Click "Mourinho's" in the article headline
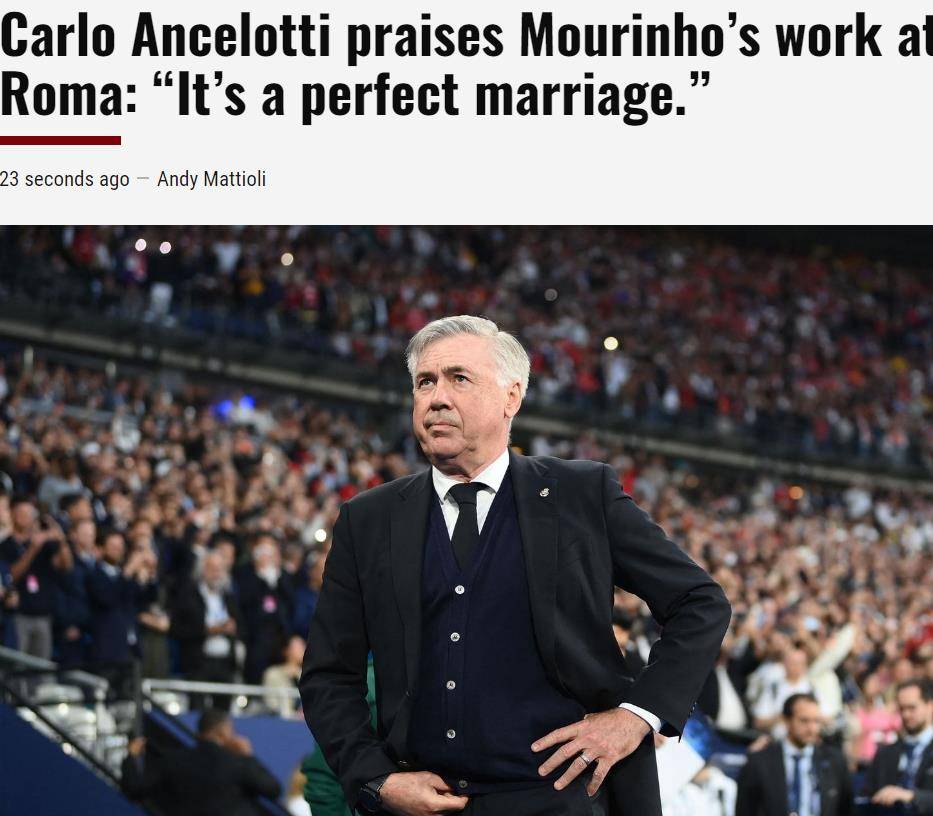Image resolution: width=933 pixels, height=816 pixels. (x=640, y=37)
